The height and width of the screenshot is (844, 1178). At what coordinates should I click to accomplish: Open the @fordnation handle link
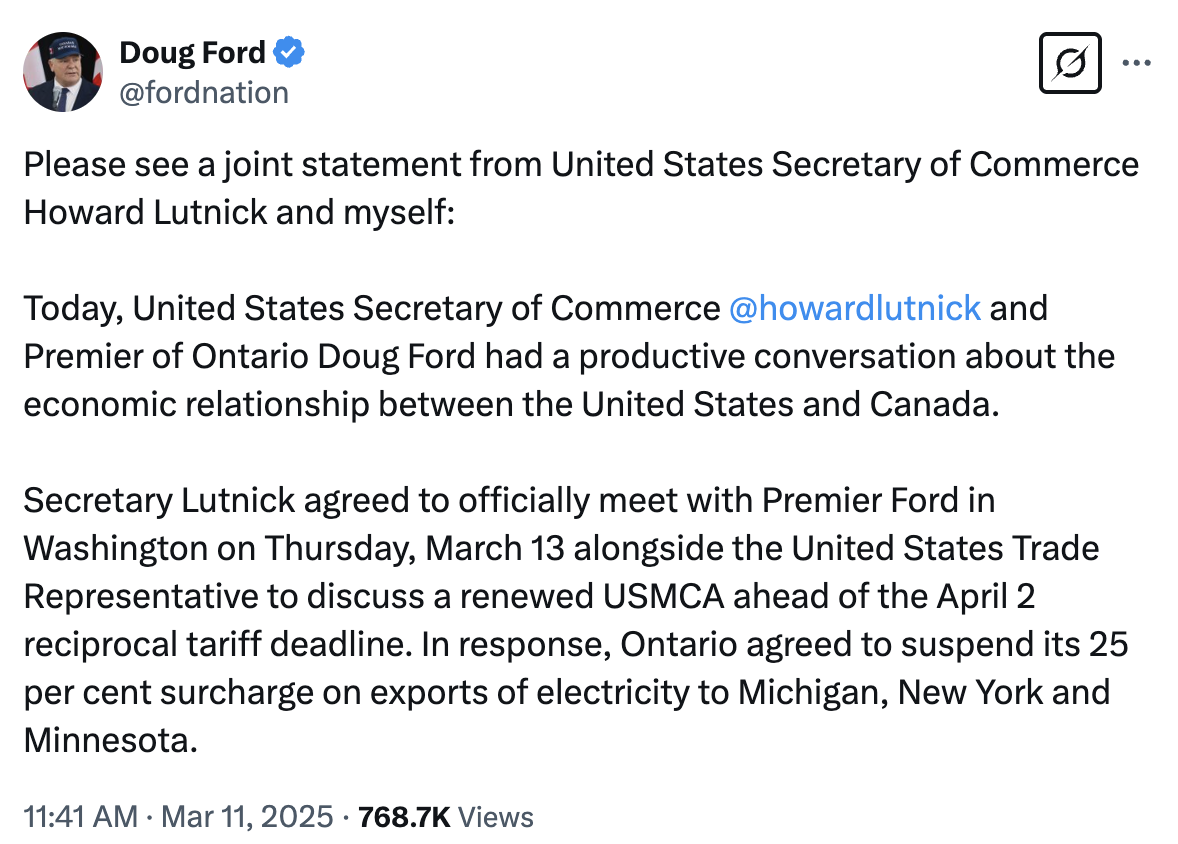point(204,92)
